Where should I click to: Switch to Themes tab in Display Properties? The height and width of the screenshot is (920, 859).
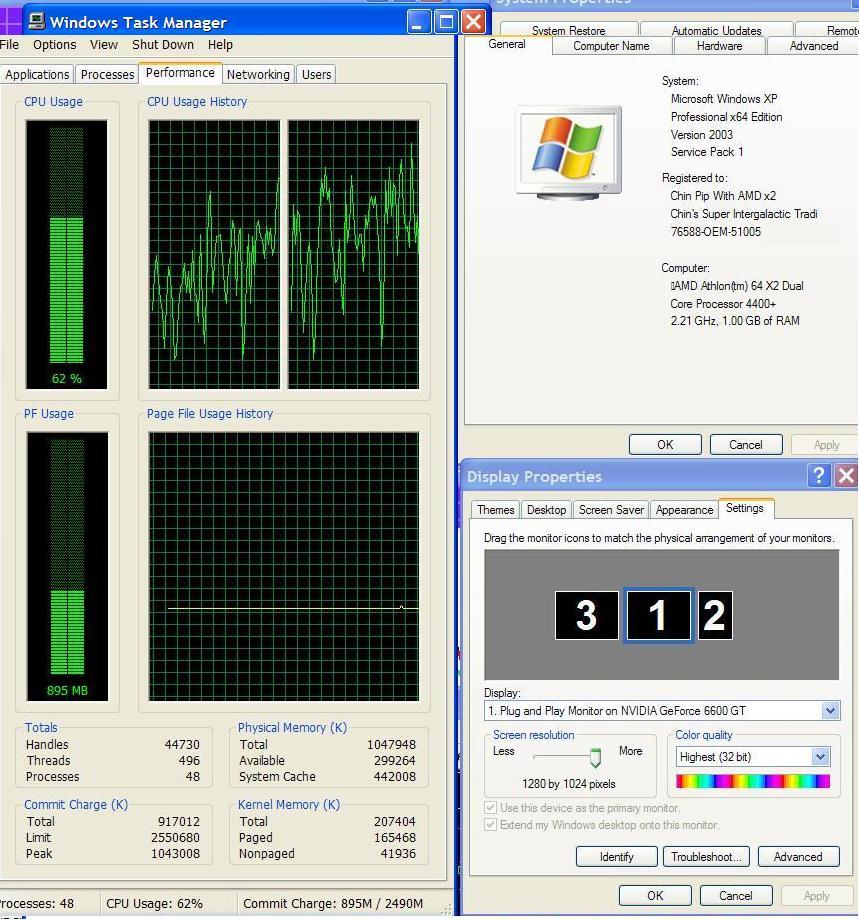pos(496,509)
